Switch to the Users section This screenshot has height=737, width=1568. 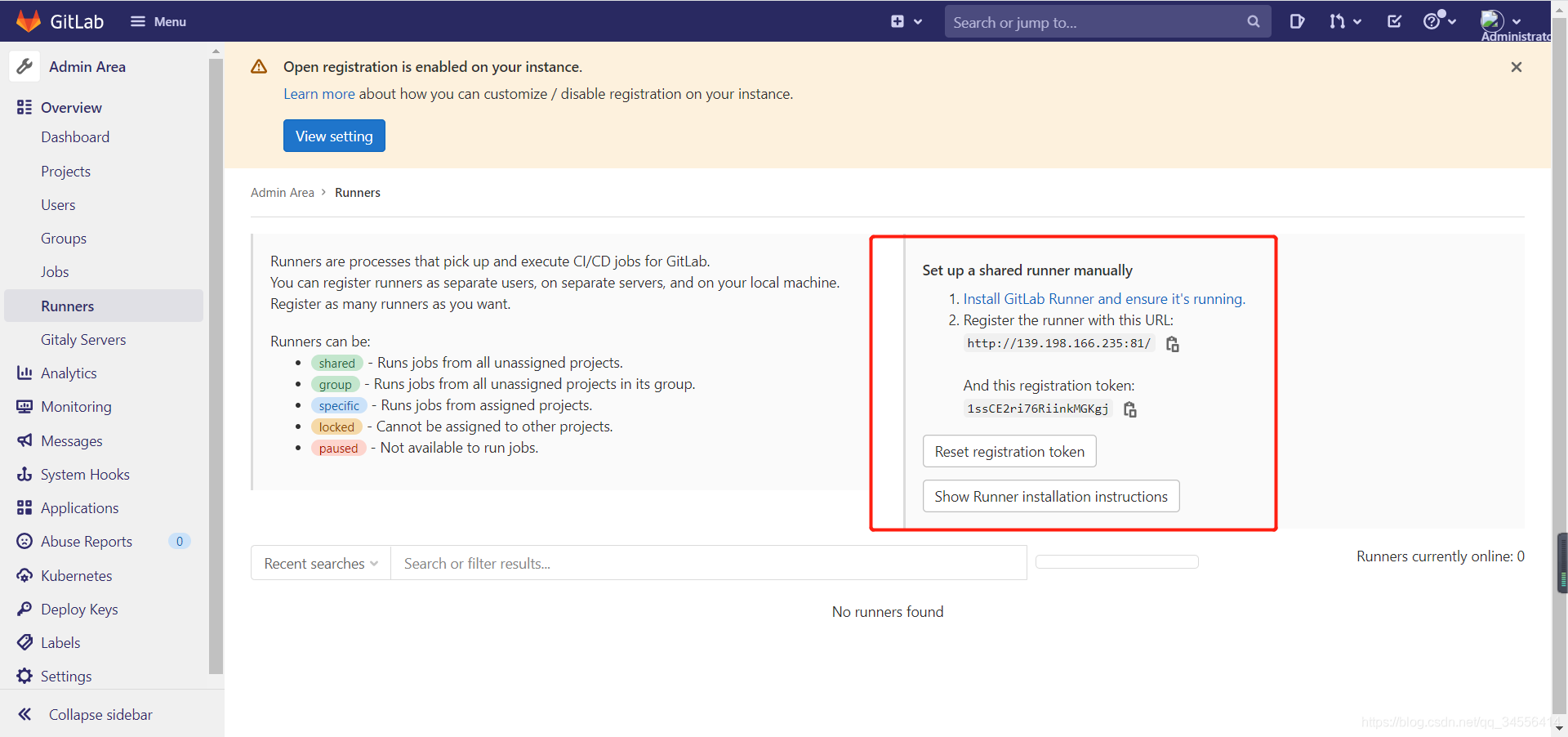tap(57, 204)
